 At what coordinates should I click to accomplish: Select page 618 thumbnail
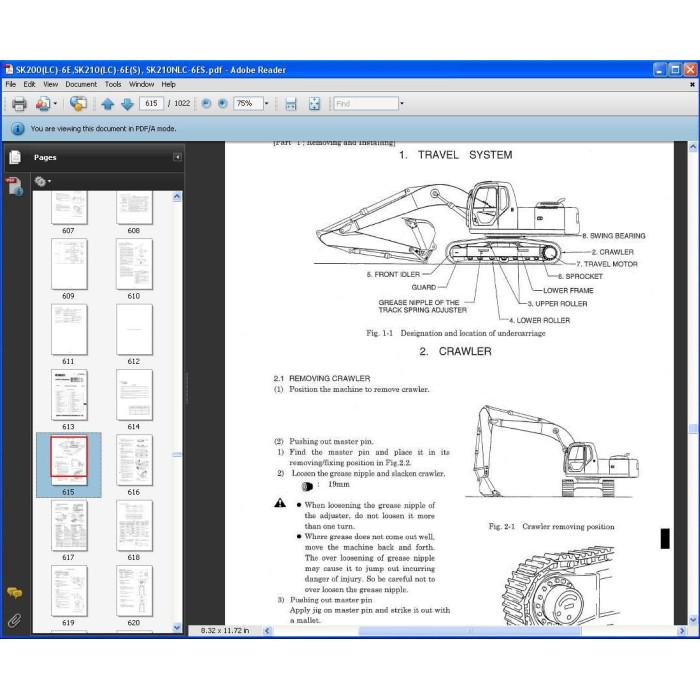pos(134,525)
